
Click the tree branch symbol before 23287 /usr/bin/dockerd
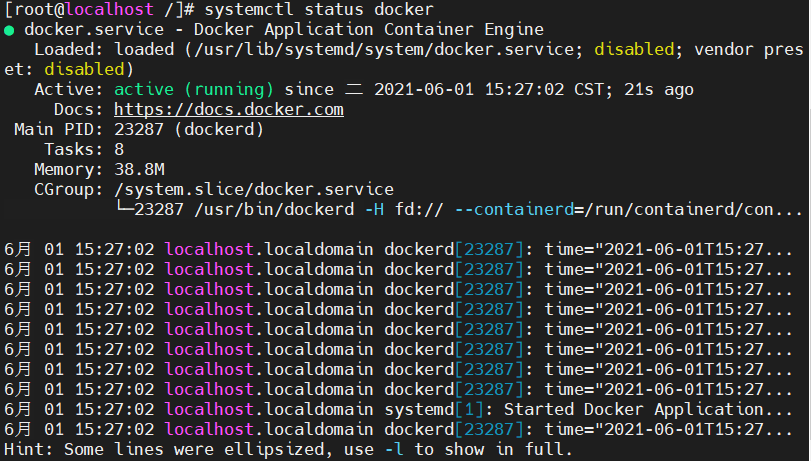tap(124, 210)
